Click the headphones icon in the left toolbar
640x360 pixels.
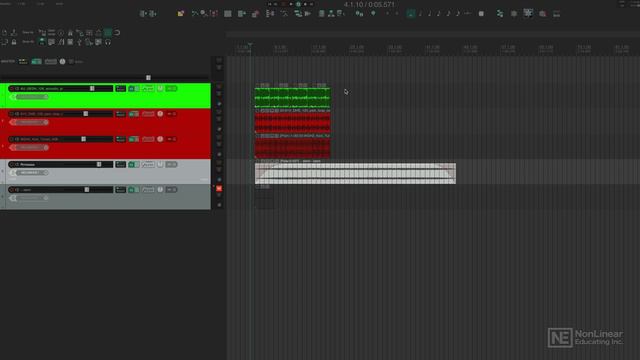click(108, 42)
